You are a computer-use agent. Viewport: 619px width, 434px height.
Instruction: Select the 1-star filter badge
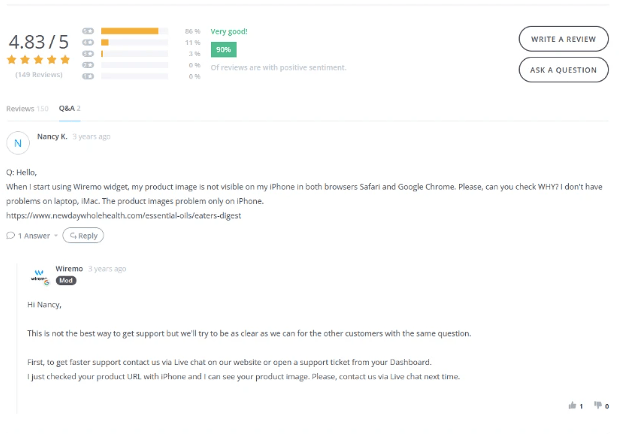click(88, 76)
